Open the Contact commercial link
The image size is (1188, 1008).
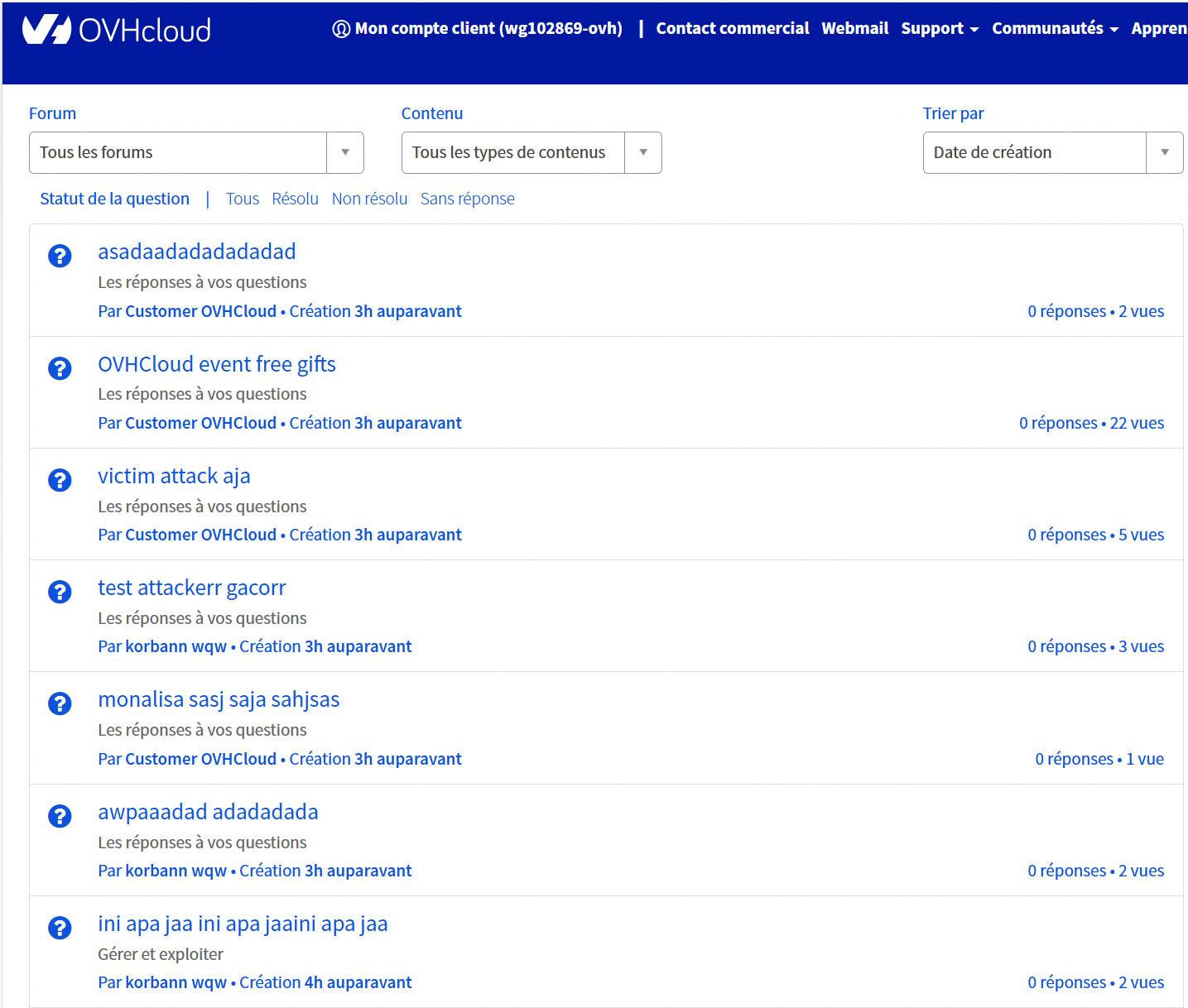732,29
